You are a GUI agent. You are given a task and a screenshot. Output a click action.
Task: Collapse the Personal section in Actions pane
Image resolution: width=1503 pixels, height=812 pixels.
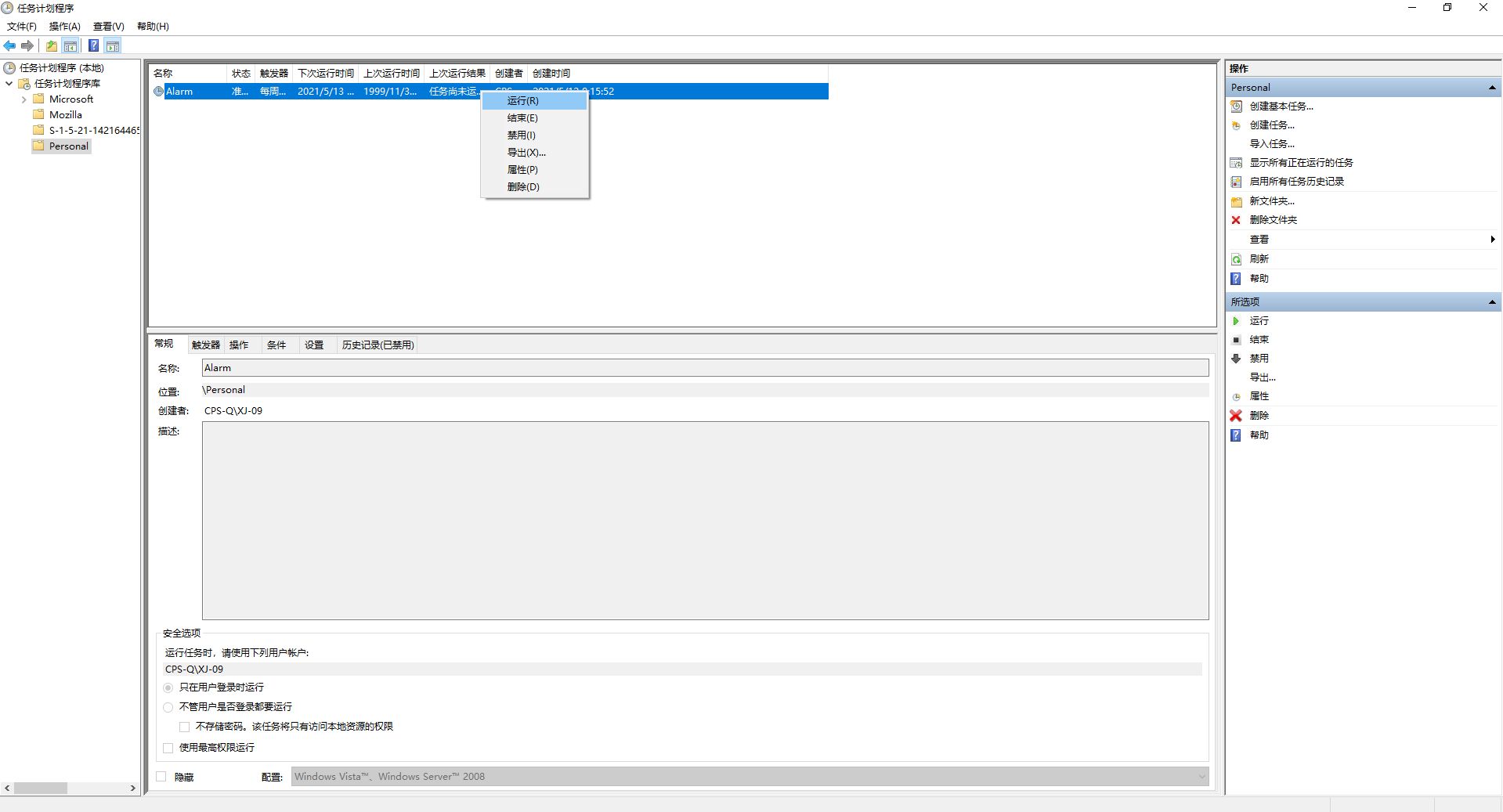pos(1491,88)
